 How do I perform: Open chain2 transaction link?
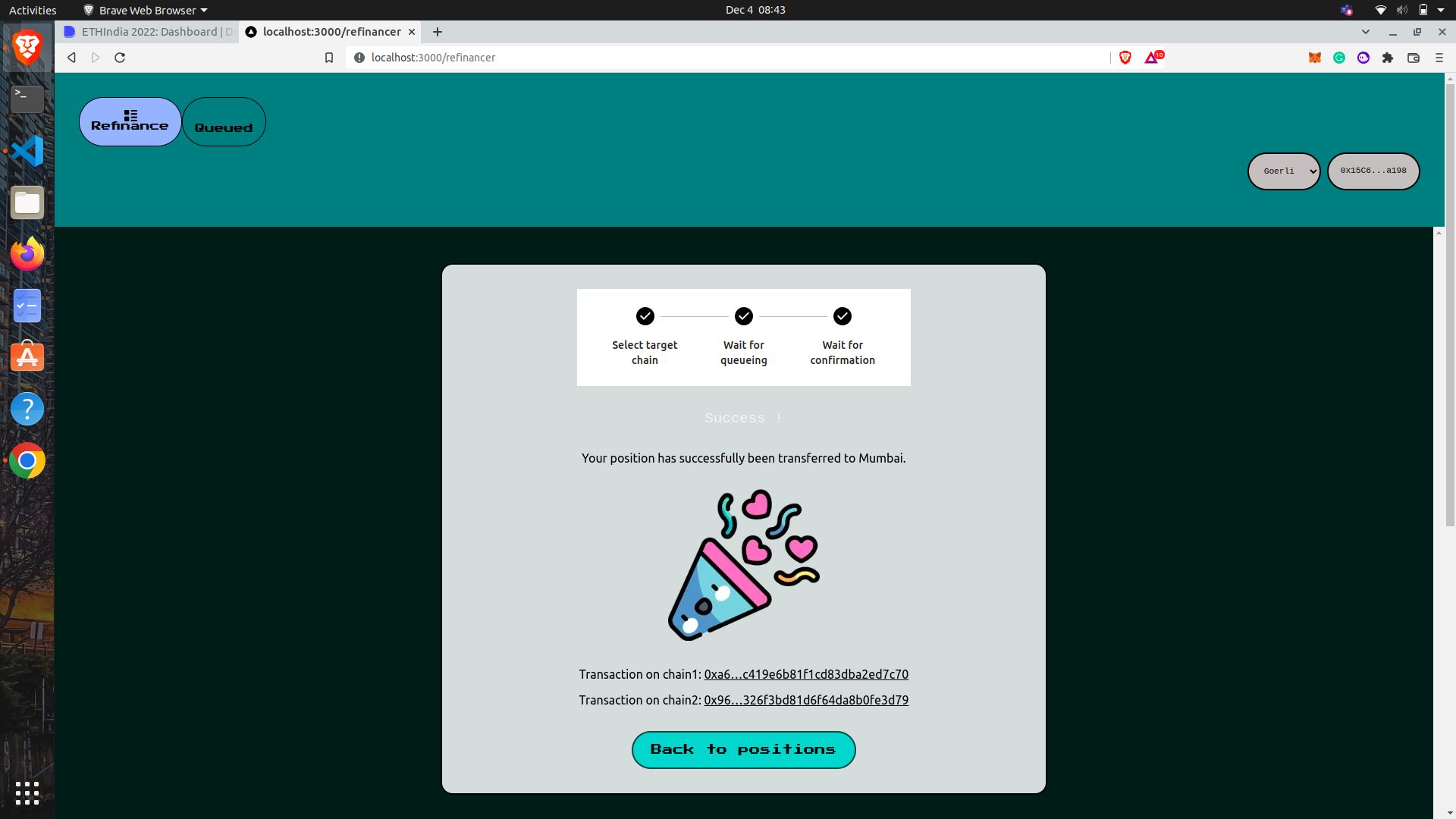pyautogui.click(x=806, y=699)
